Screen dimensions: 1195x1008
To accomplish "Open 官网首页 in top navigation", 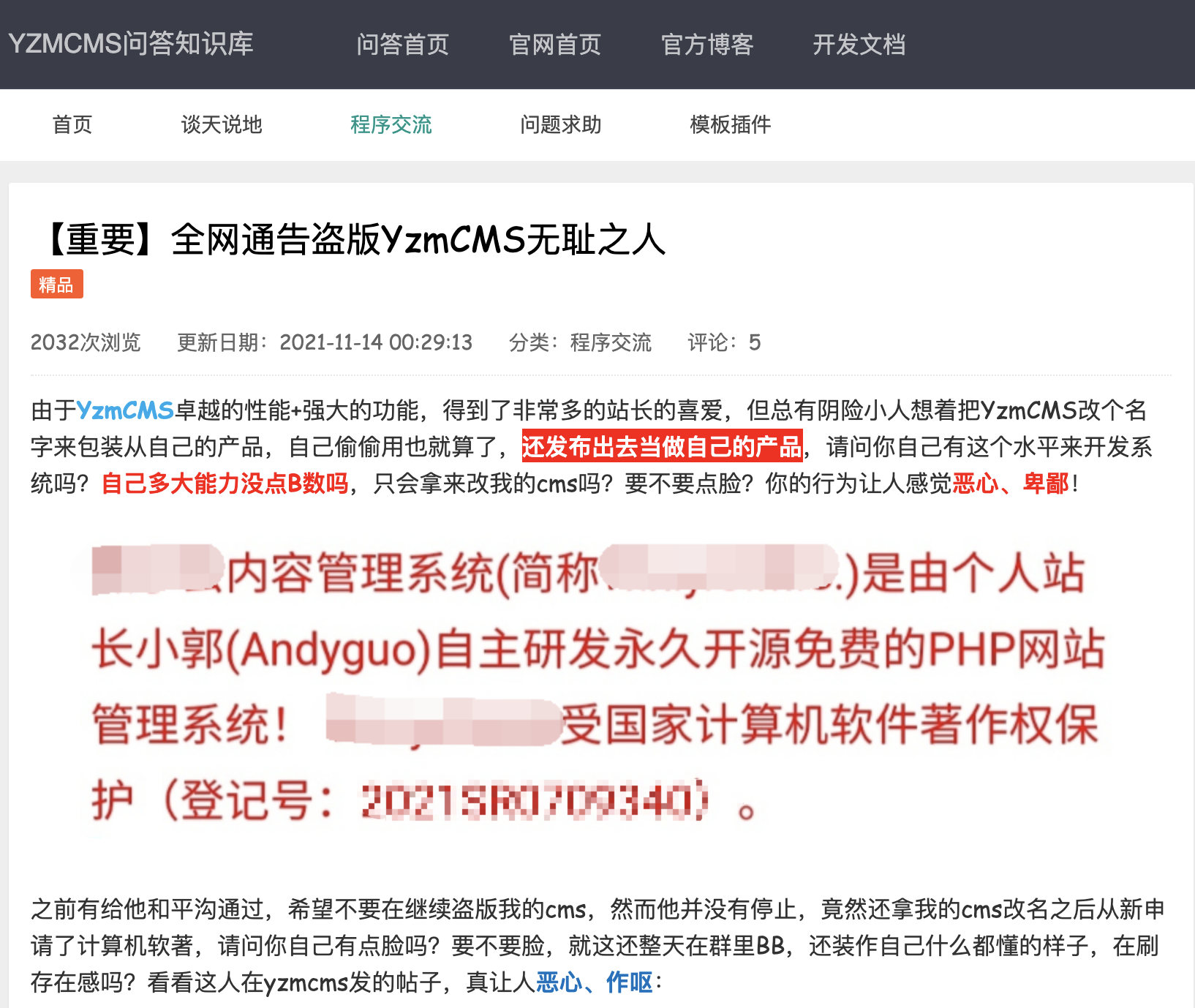I will (x=555, y=45).
